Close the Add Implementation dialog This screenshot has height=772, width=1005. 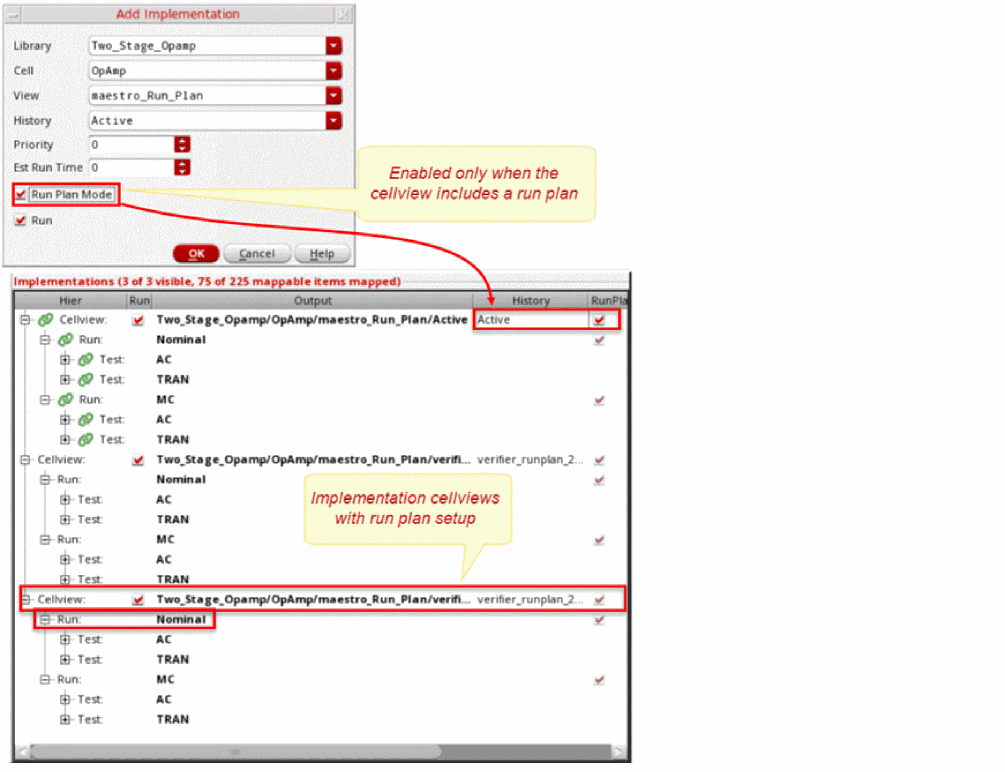(x=344, y=14)
